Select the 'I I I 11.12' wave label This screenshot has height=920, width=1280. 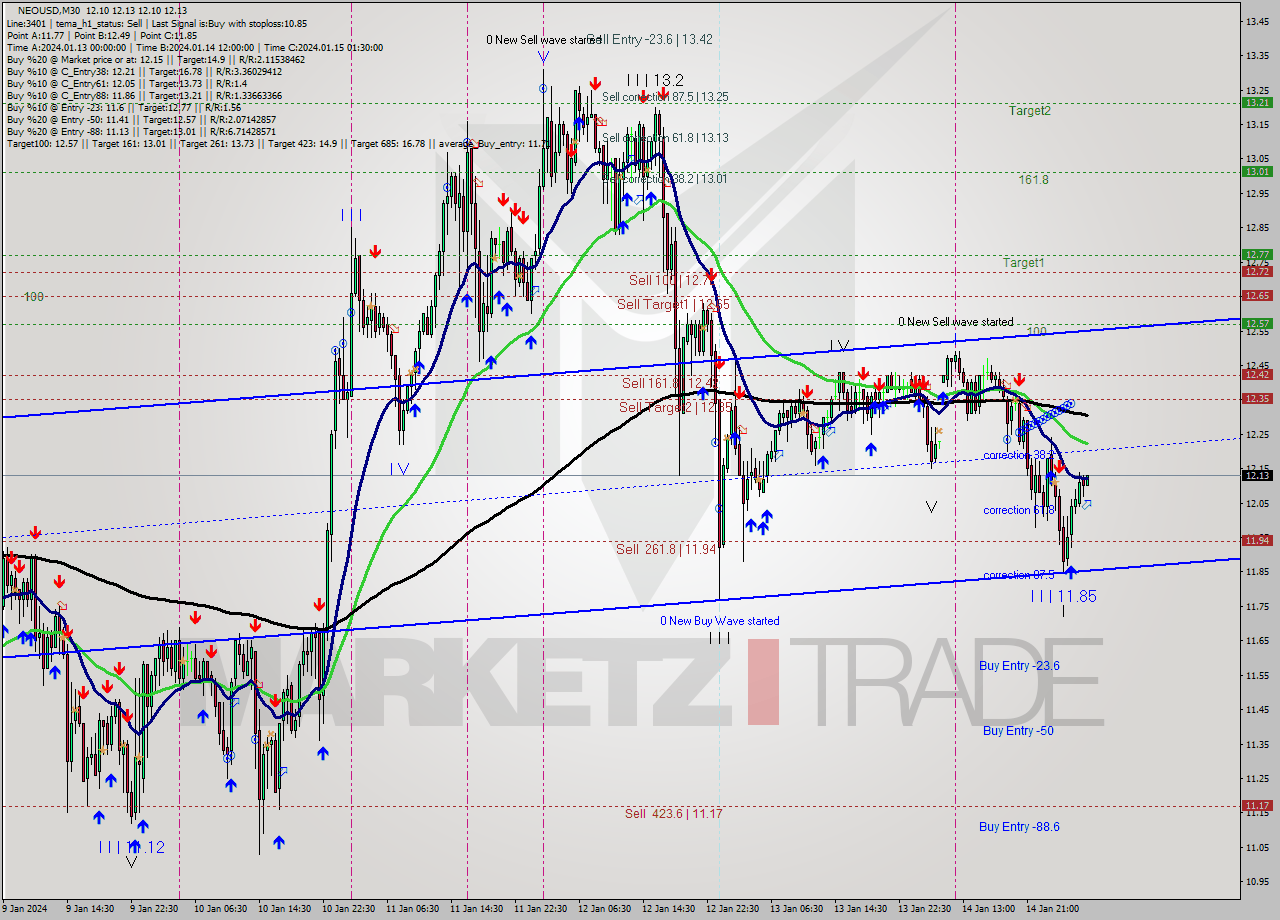coord(131,847)
